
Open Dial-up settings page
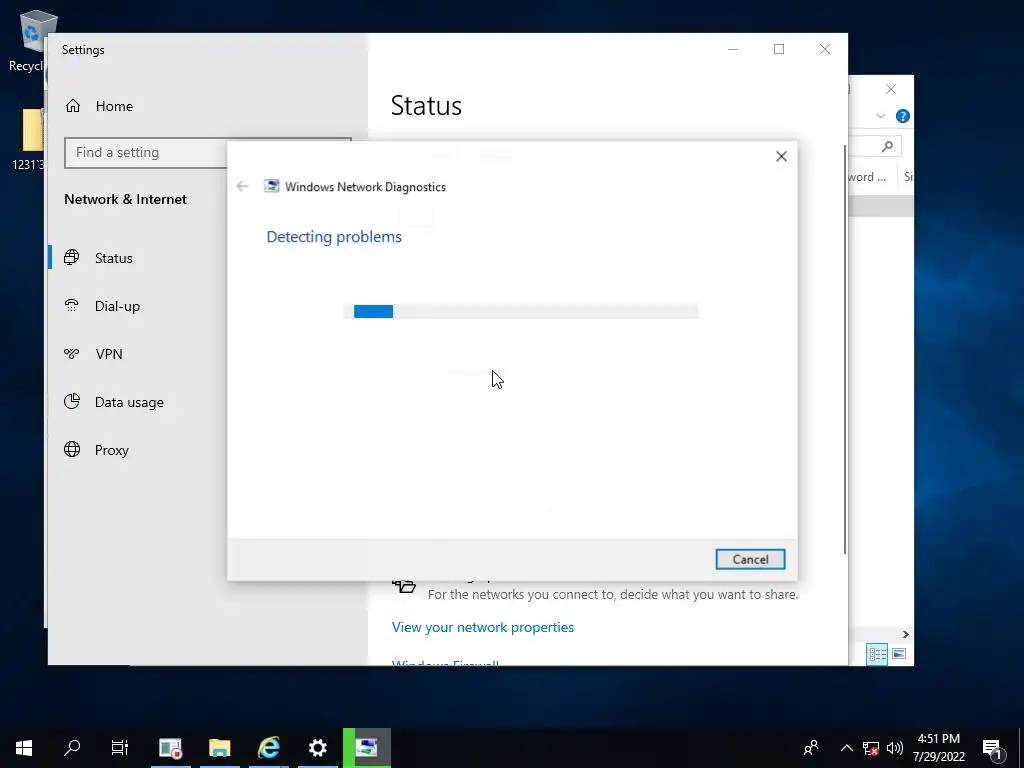click(x=117, y=306)
